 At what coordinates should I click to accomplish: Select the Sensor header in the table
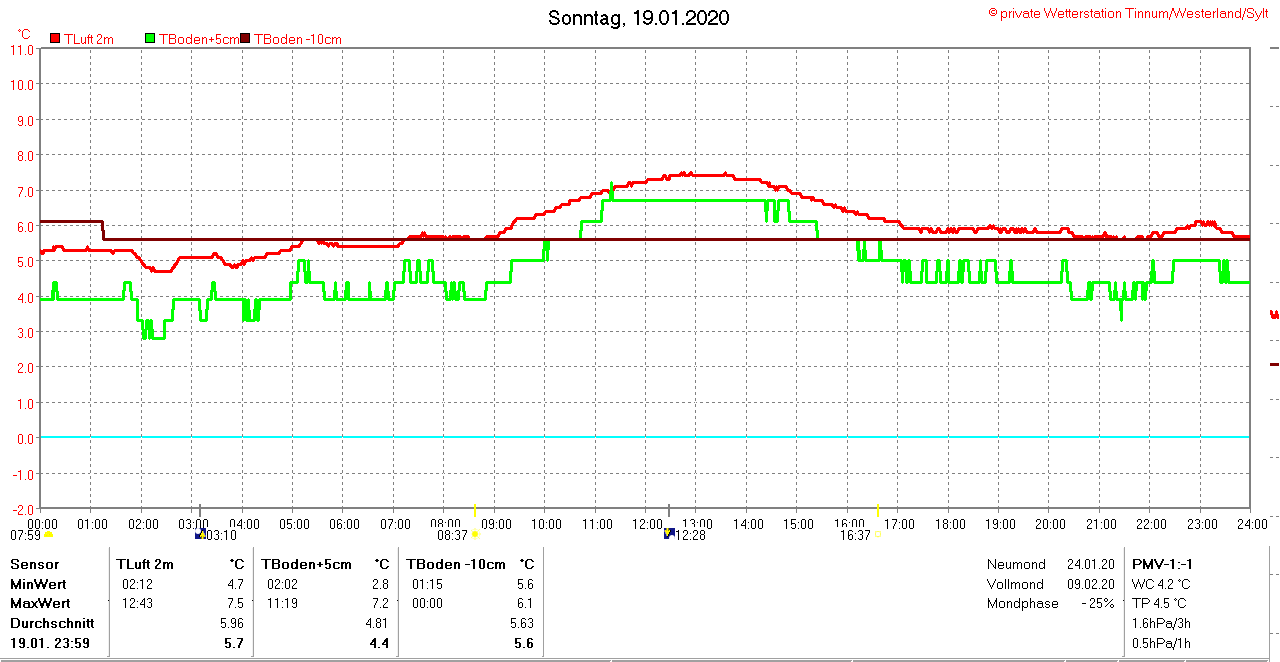pos(34,564)
